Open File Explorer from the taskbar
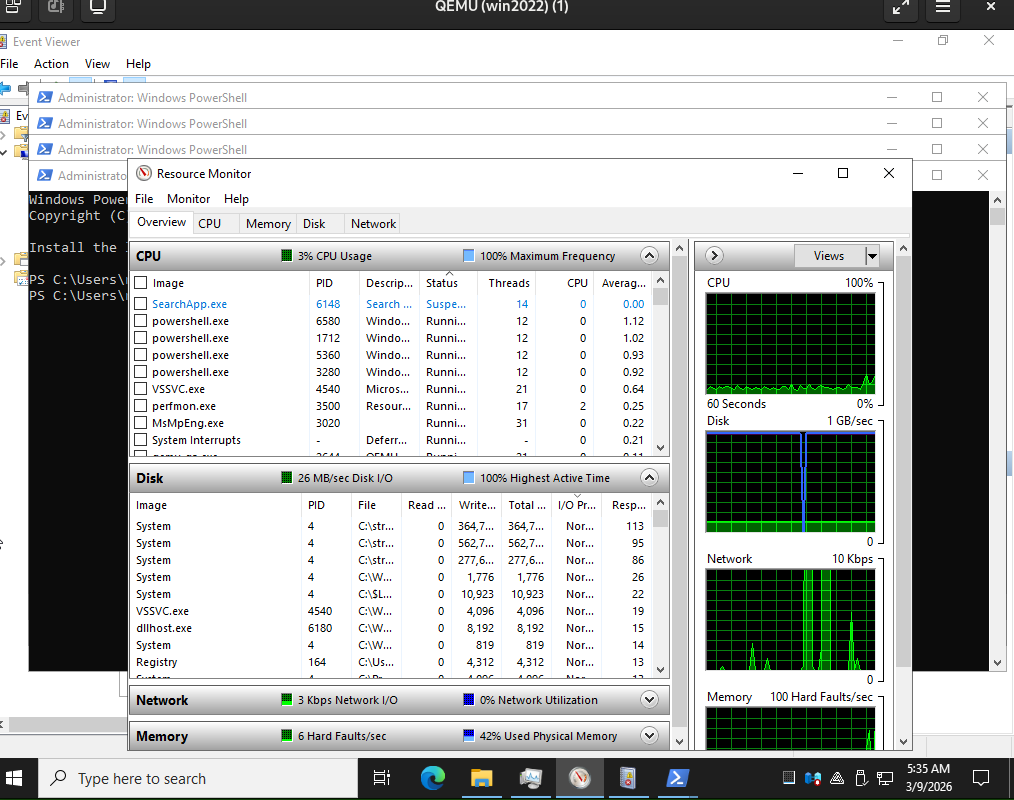The width and height of the screenshot is (1014, 800). 481,778
